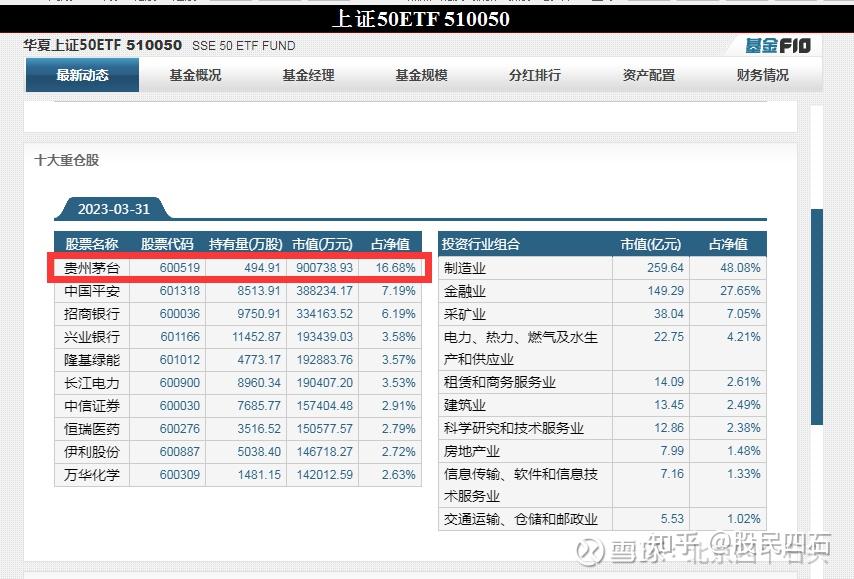The height and width of the screenshot is (579, 854).
Task: Open 万华化学 holding details
Action: 94,475
